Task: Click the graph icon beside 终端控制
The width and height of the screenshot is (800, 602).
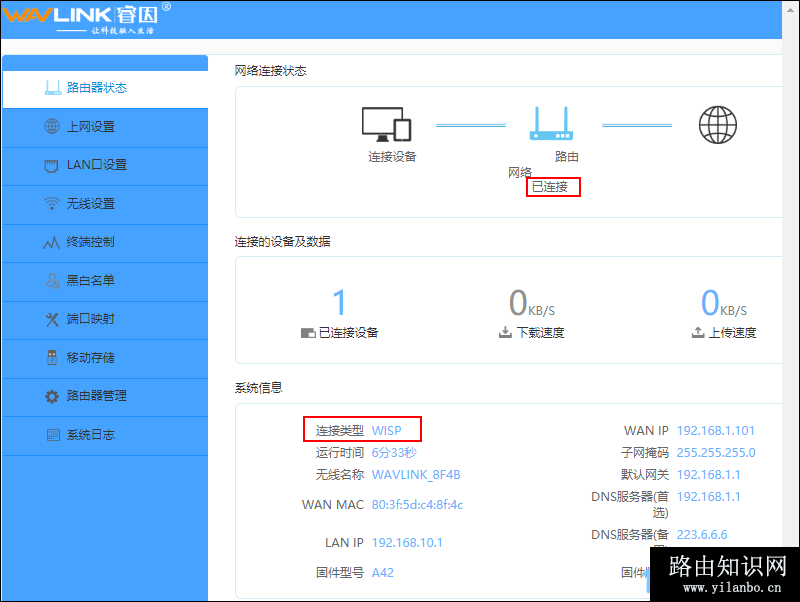Action: pyautogui.click(x=52, y=242)
